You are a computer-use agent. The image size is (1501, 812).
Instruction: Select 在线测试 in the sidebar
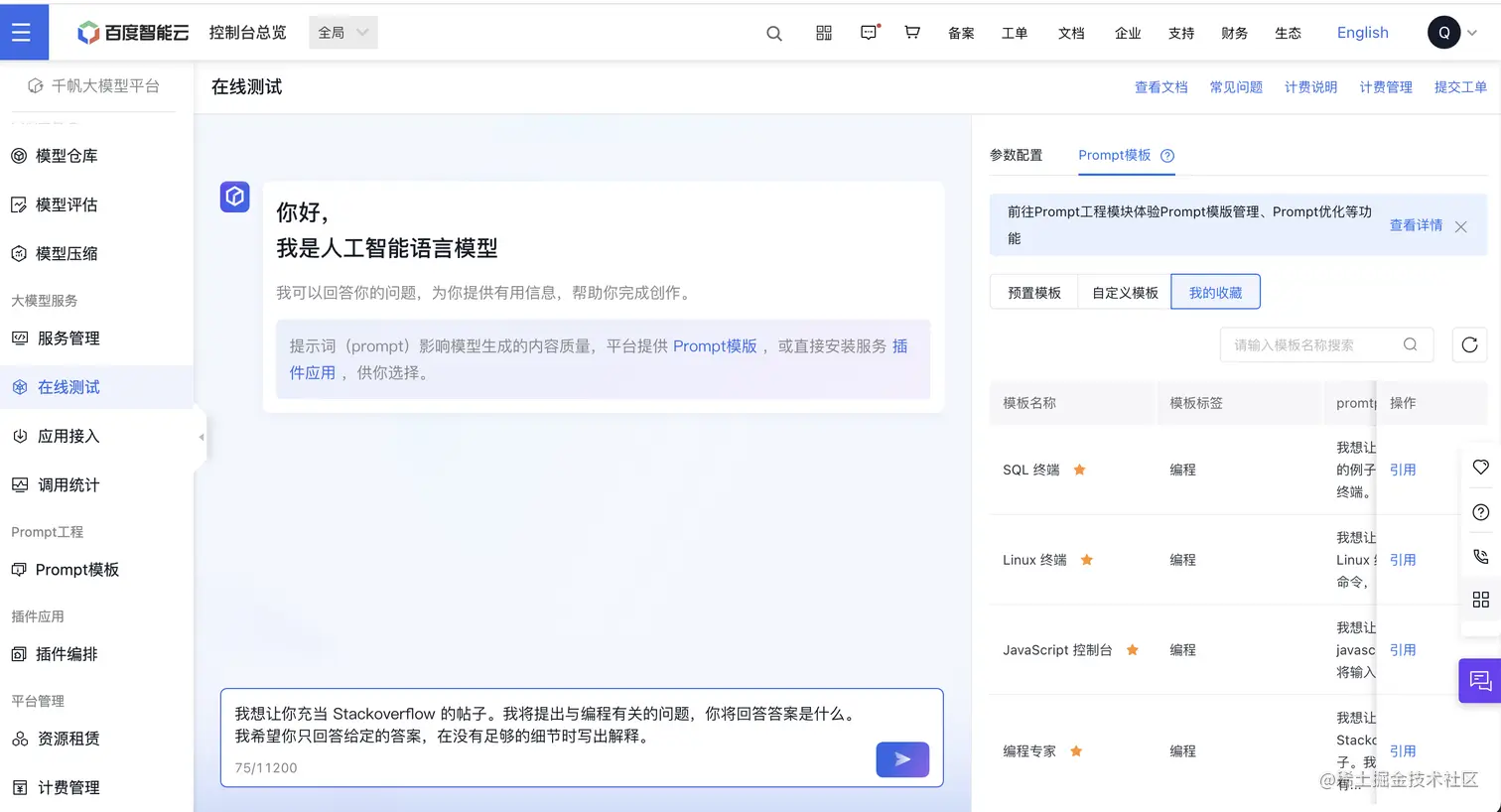(96, 387)
